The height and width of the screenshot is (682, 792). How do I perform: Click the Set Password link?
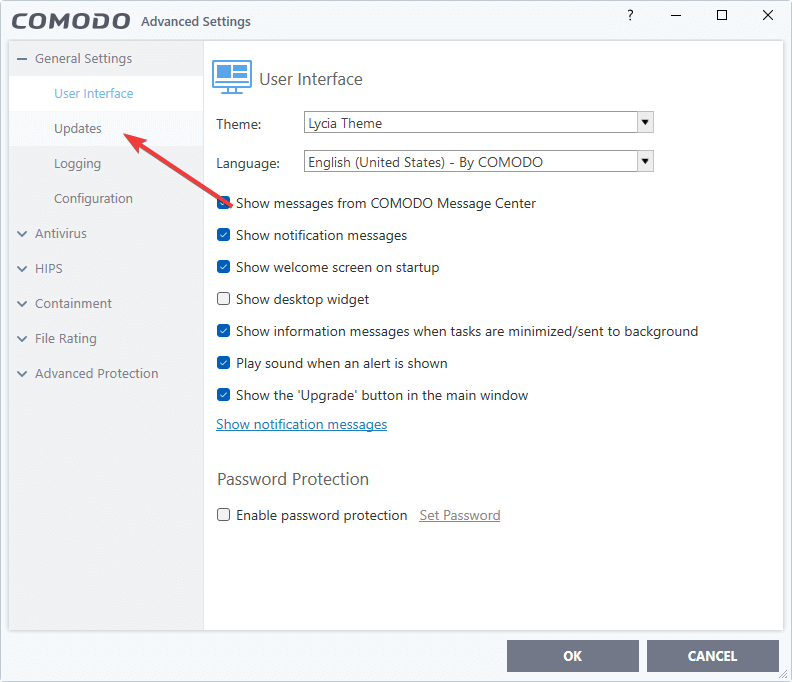[460, 515]
